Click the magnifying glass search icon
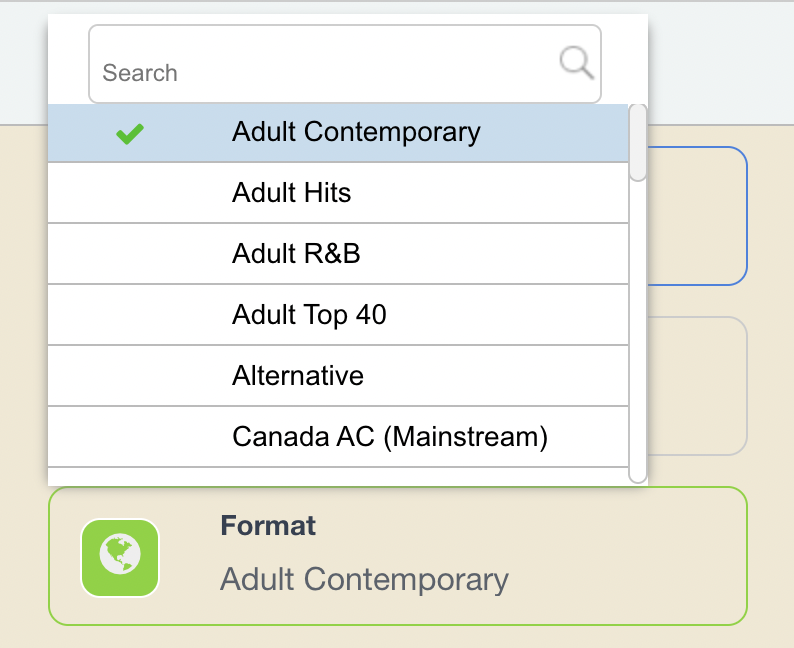Viewport: 794px width, 648px height. (576, 63)
